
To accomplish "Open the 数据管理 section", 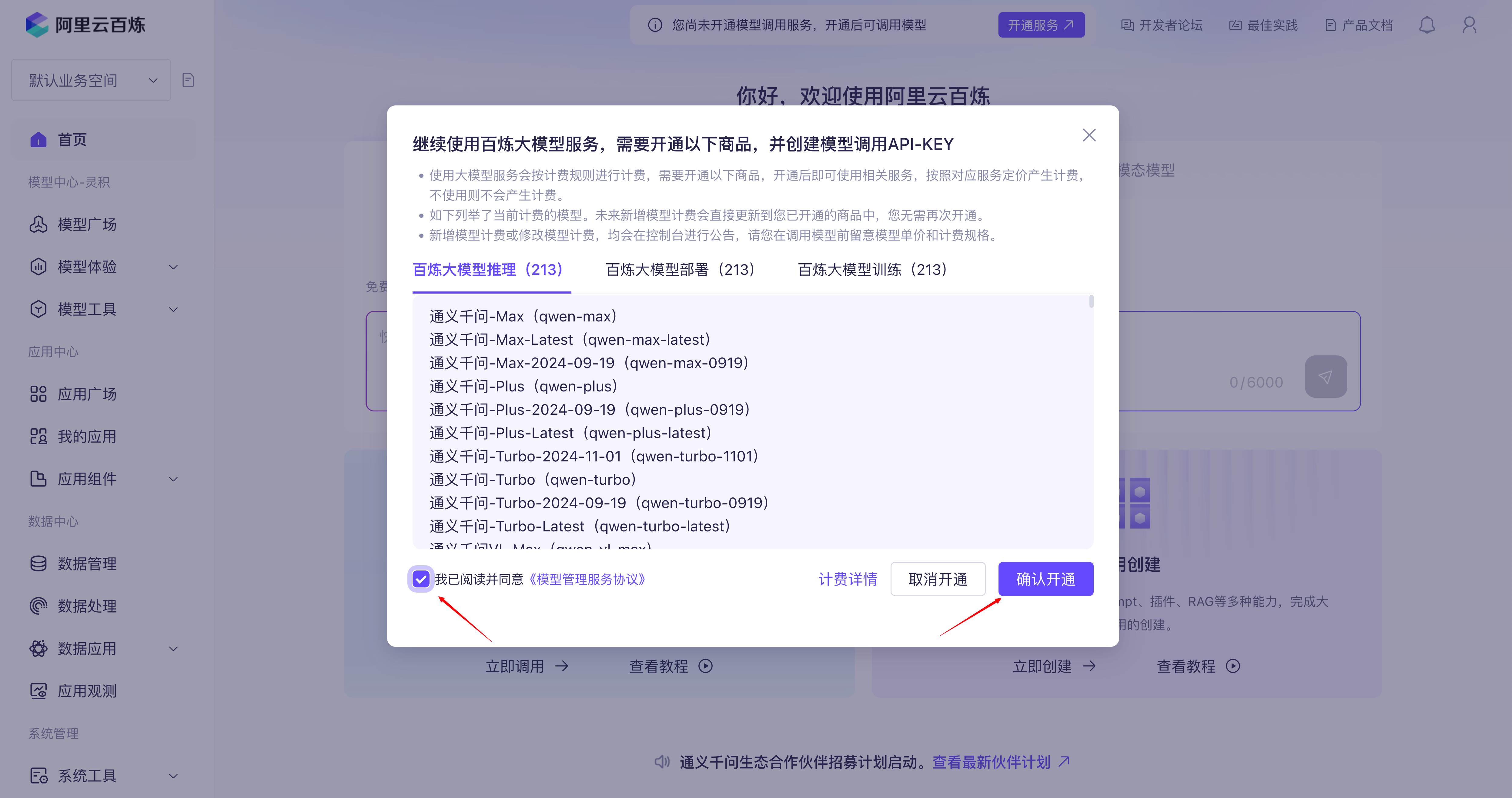I will coord(88,563).
